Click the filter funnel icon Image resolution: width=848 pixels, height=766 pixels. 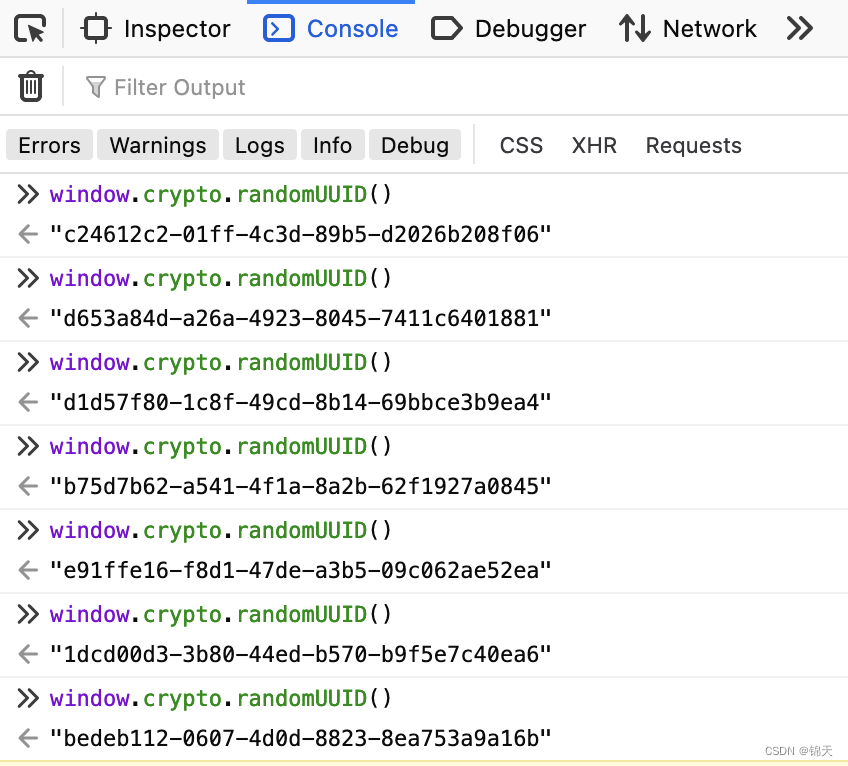point(95,87)
